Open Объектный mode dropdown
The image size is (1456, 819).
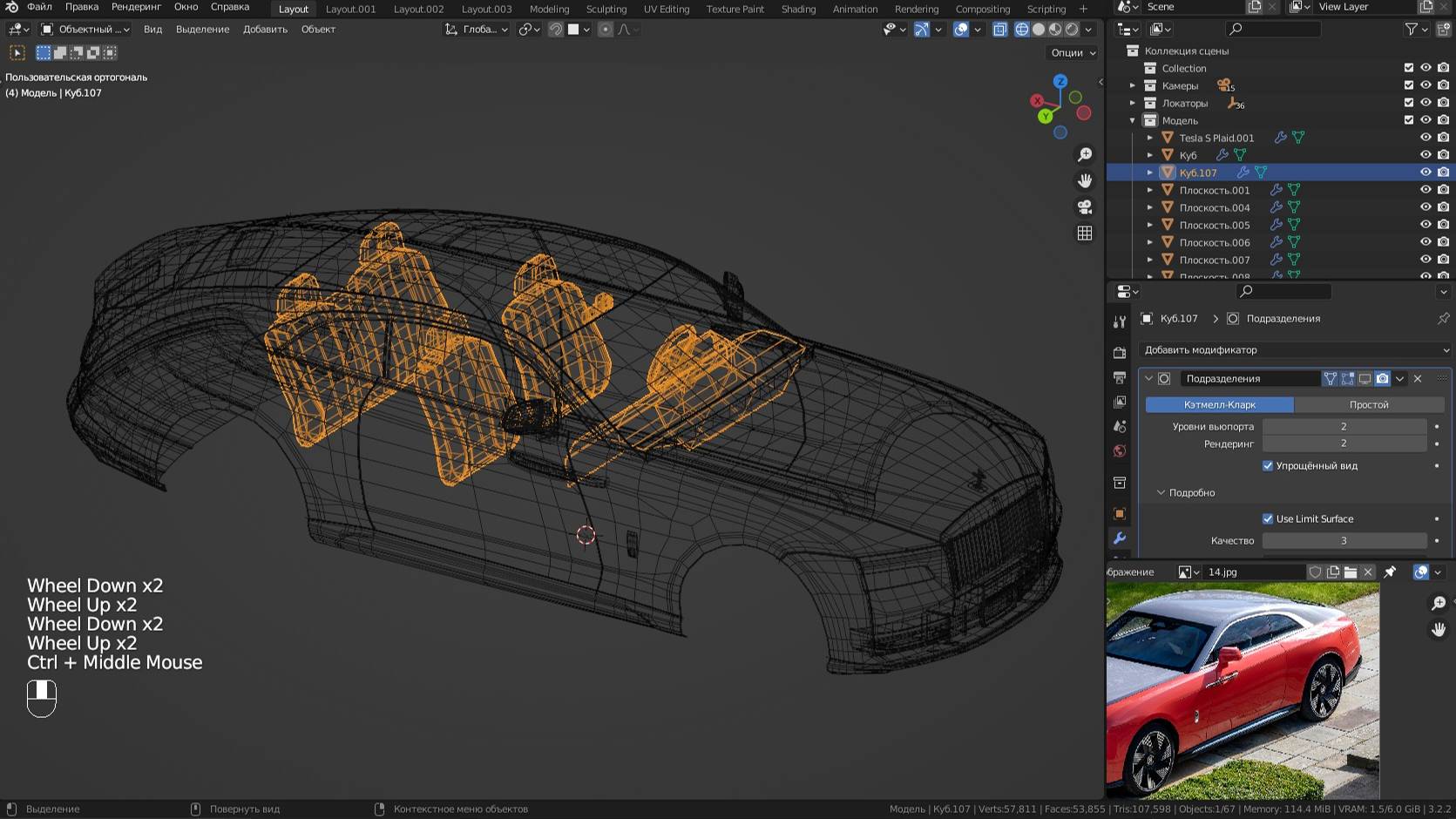[85, 29]
